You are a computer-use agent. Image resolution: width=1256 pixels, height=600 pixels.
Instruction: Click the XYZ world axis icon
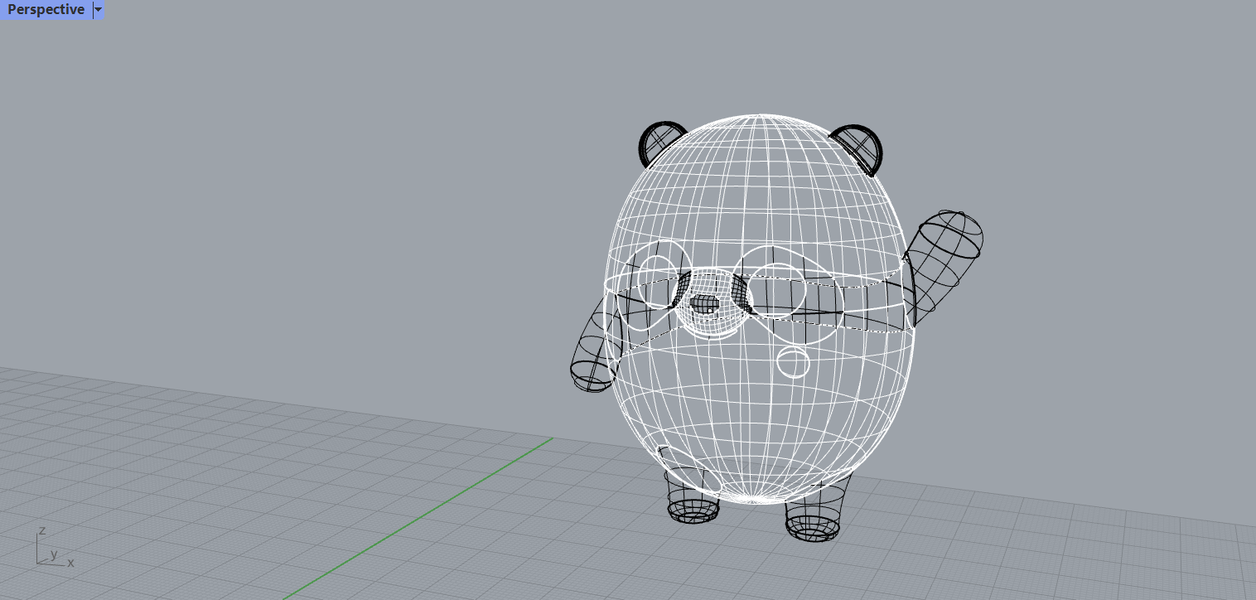click(x=55, y=547)
